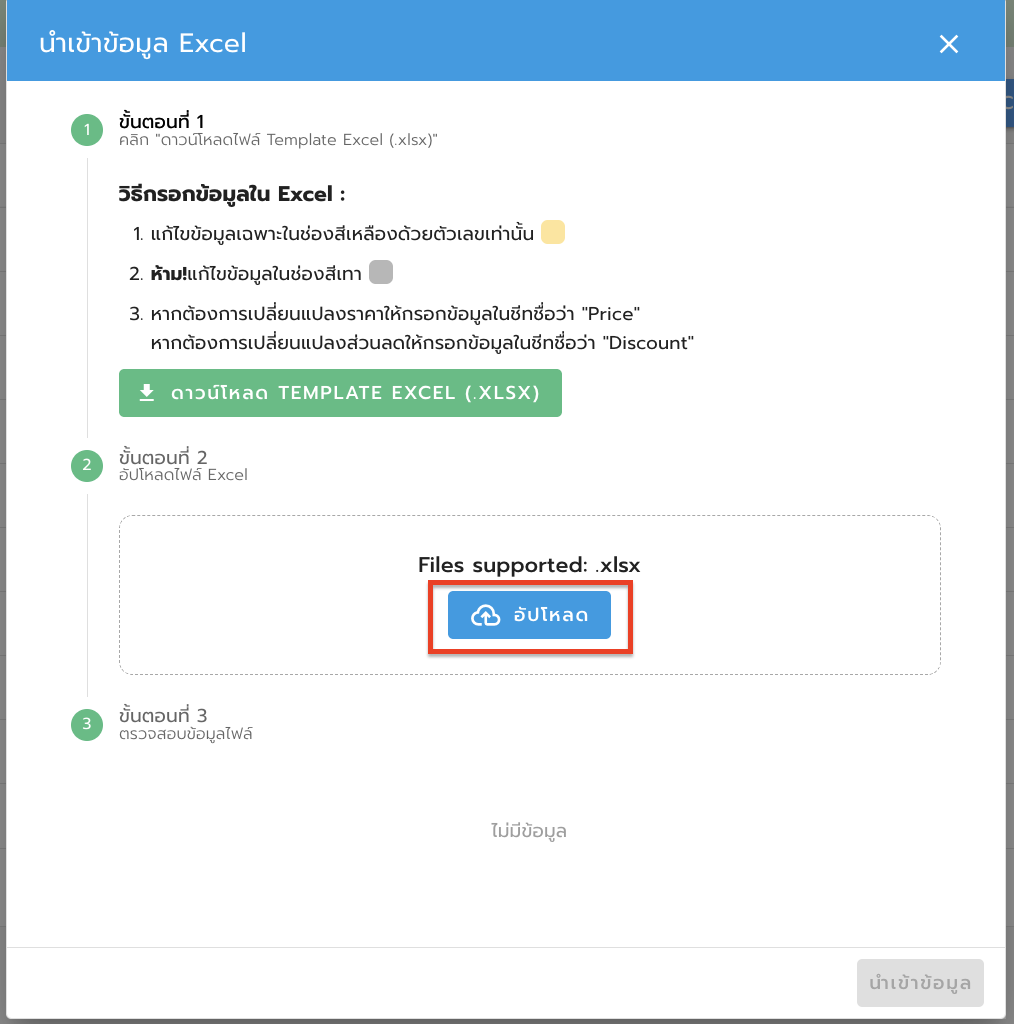Image resolution: width=1014 pixels, height=1024 pixels.
Task: Click the step 2 number circle
Action: (87, 465)
